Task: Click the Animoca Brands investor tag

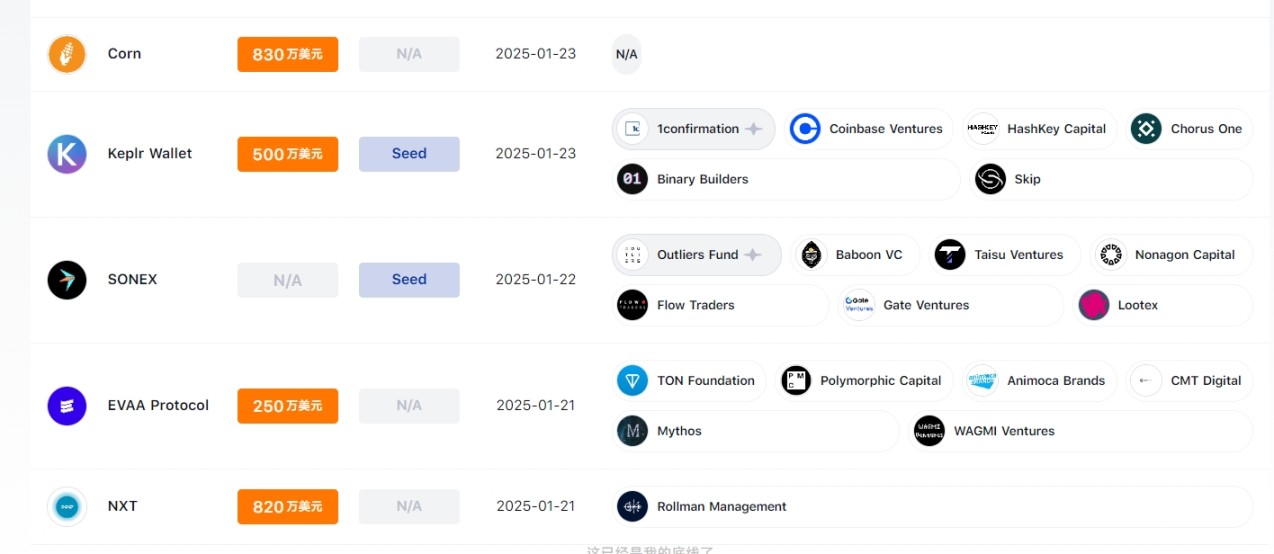Action: coord(1040,381)
